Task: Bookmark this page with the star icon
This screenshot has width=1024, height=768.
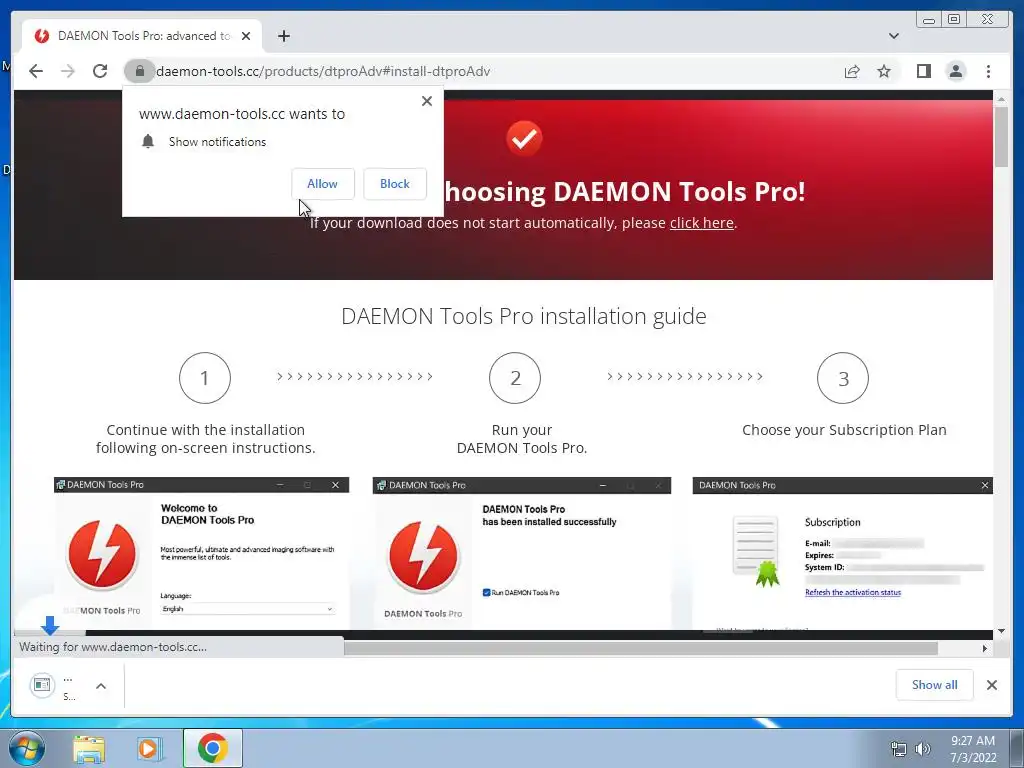Action: point(884,71)
